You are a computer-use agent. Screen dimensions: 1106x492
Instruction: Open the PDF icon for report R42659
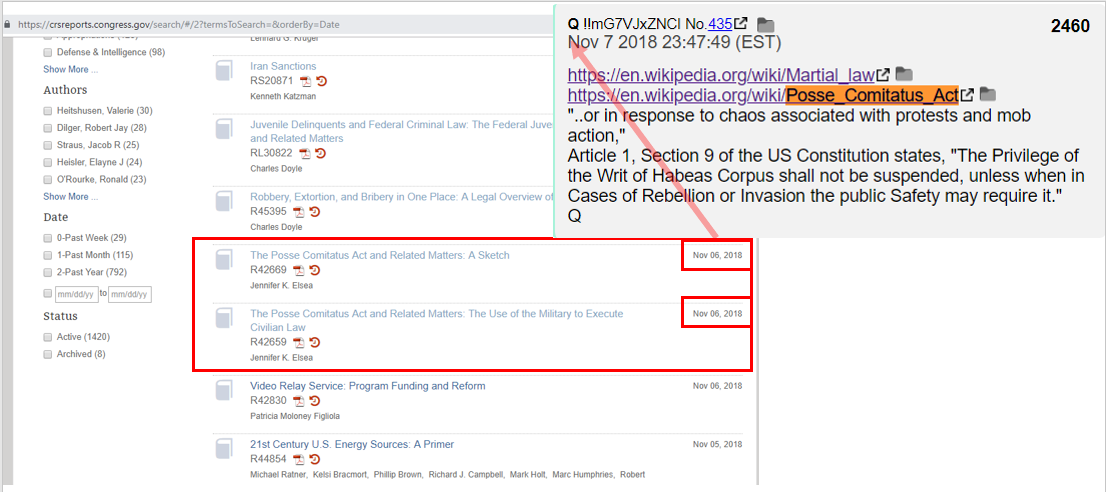[x=299, y=343]
